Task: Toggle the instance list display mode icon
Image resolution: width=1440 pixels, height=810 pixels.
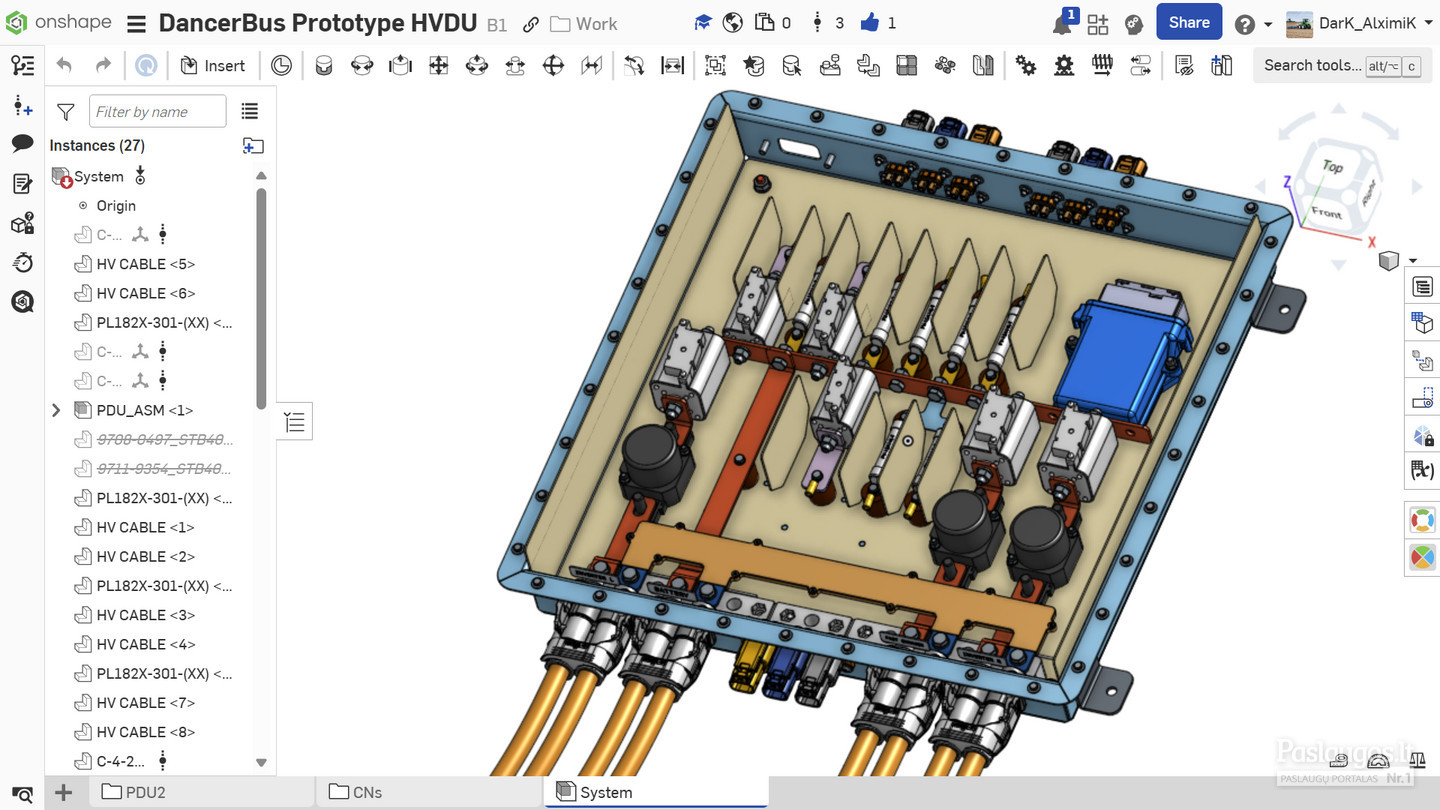Action: tap(250, 112)
